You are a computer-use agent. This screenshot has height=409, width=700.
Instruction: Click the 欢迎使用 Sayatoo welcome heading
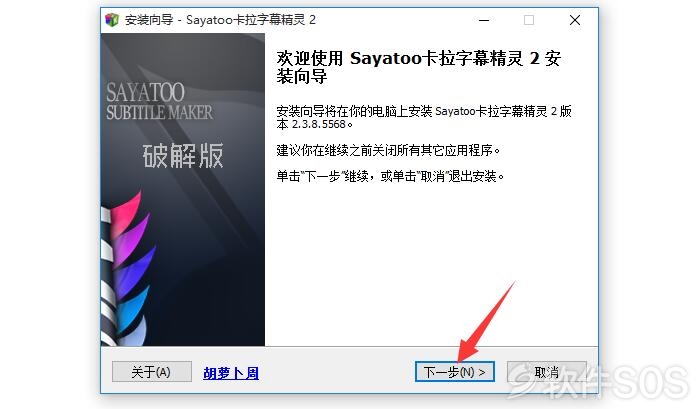point(418,67)
